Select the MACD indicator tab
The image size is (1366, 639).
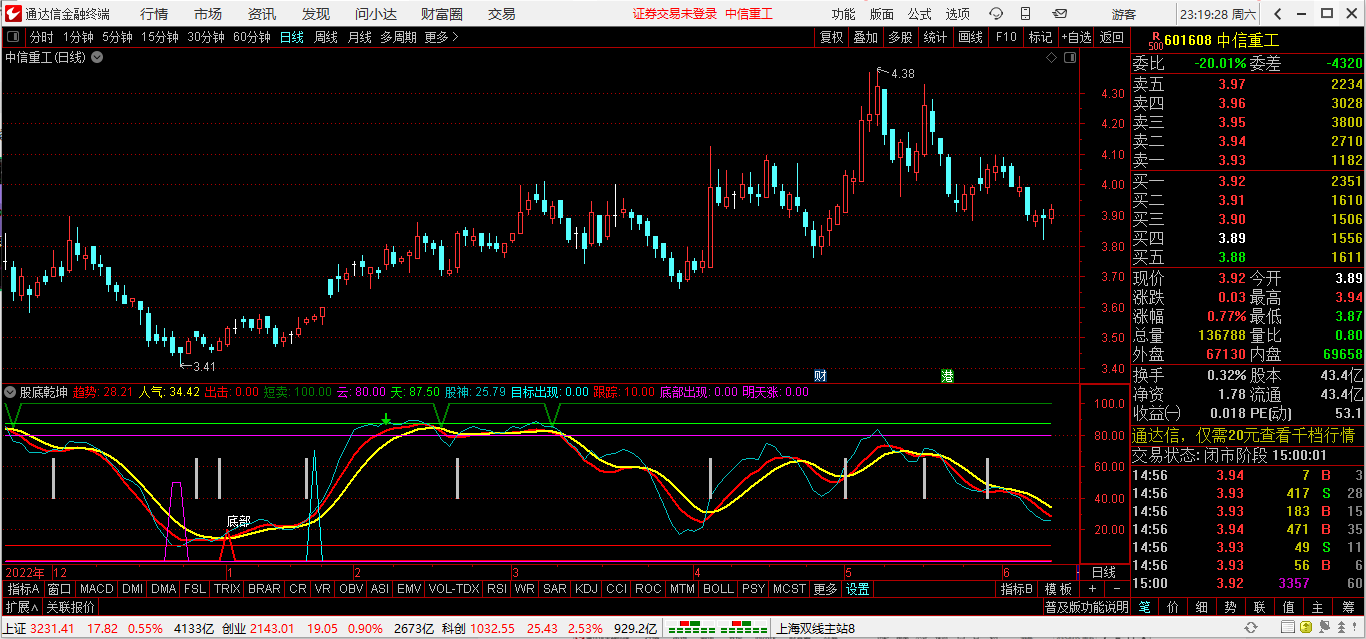coord(97,590)
